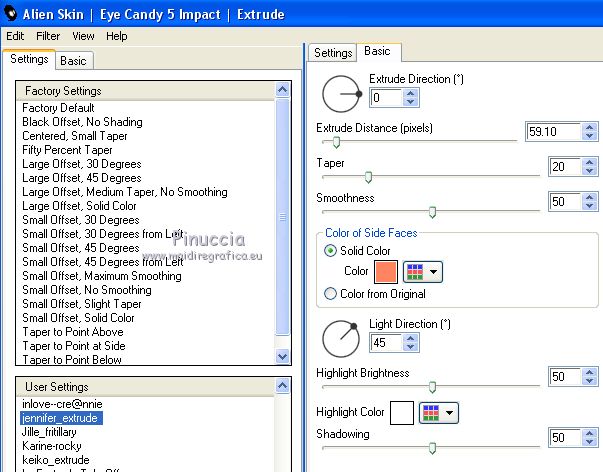Image resolution: width=603 pixels, height=472 pixels.
Task: Select inlove--cre@nnie user setting
Action: click(x=62, y=404)
